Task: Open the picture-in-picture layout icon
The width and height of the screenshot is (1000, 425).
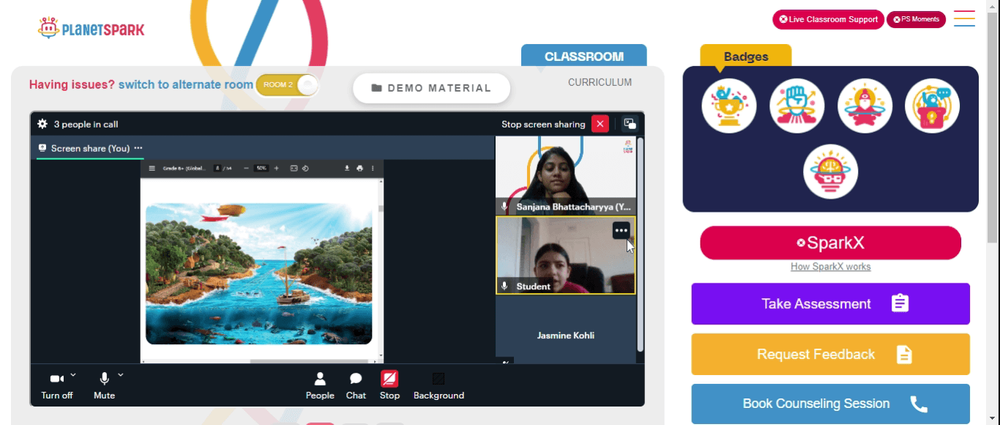Action: pos(630,124)
